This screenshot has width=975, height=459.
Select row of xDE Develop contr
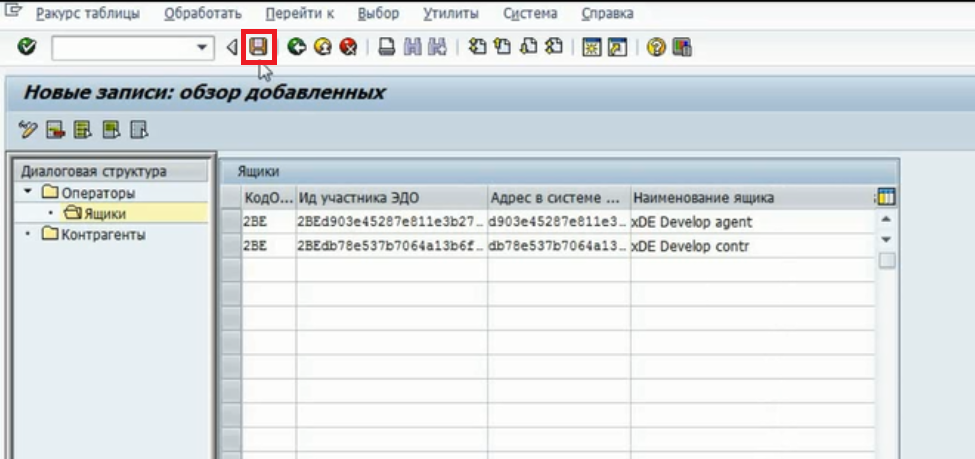point(230,246)
